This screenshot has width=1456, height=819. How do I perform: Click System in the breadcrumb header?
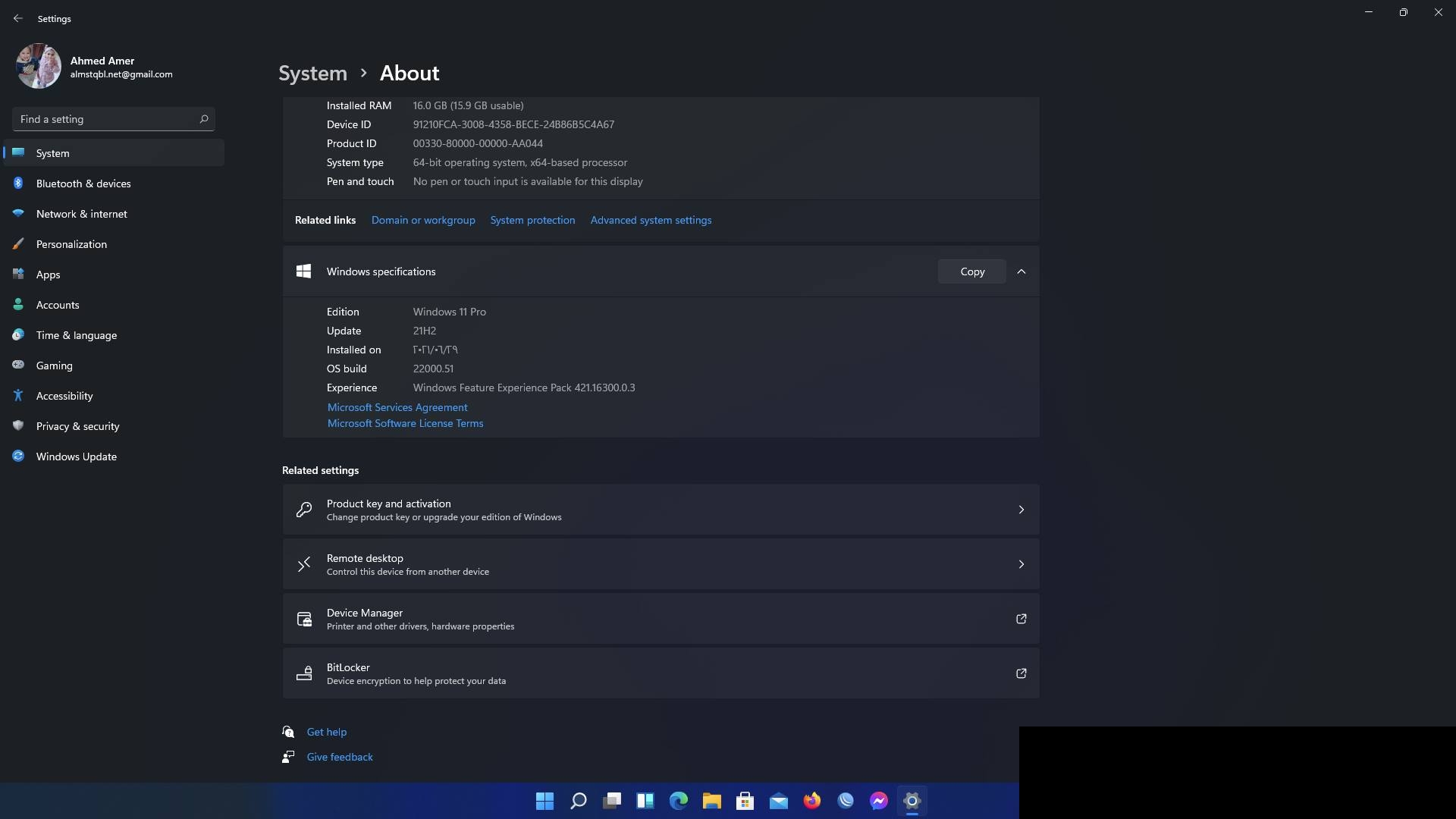click(x=312, y=73)
